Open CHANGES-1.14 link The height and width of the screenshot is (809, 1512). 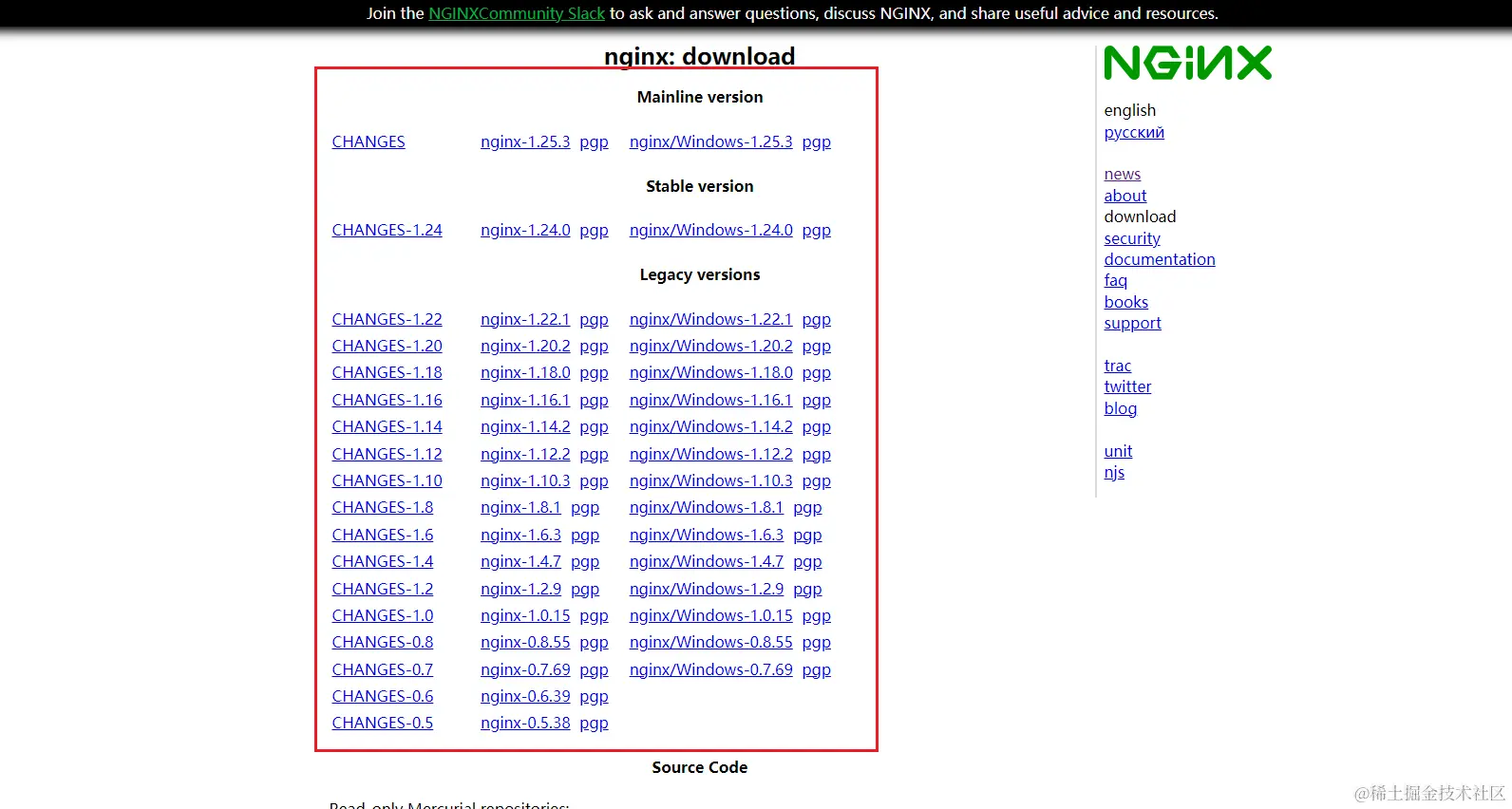[x=387, y=426]
